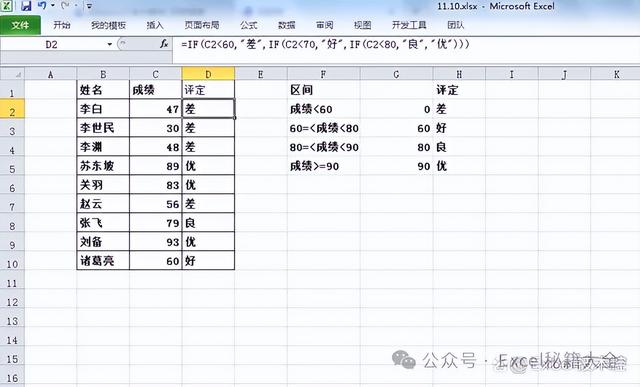The height and width of the screenshot is (387, 640).
Task: Click 良 rating cell in 张飞 row
Action: (x=208, y=223)
